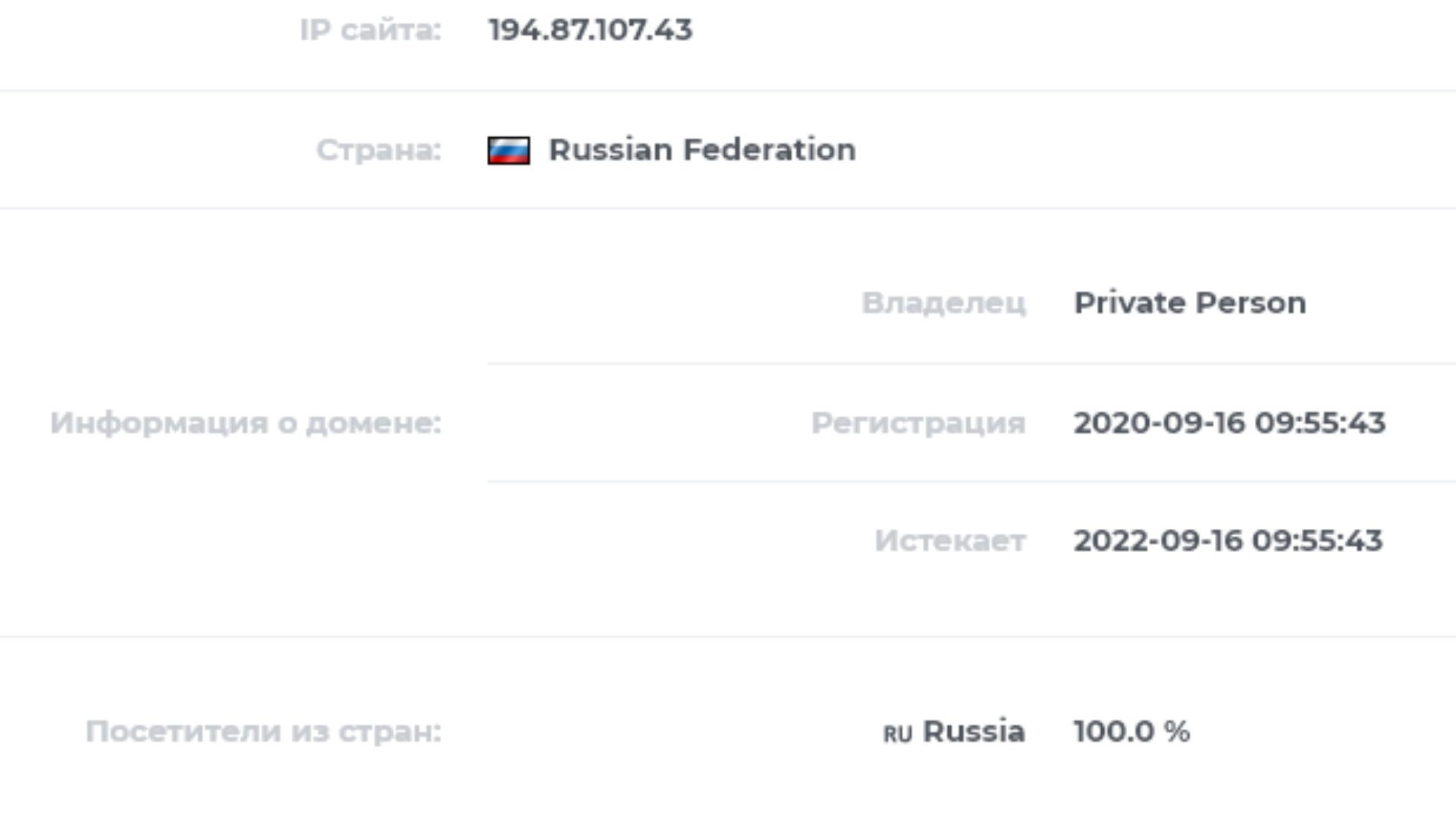Click the 100.0 % visitor share value
1456x817 pixels.
tap(1131, 732)
